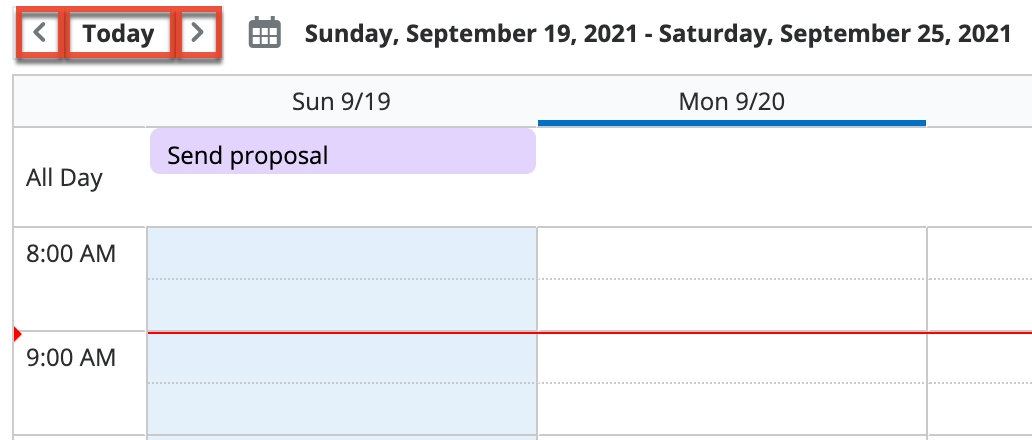Screen dimensions: 1032x440
Task: Click the week date range title
Action: pyautogui.click(x=658, y=34)
